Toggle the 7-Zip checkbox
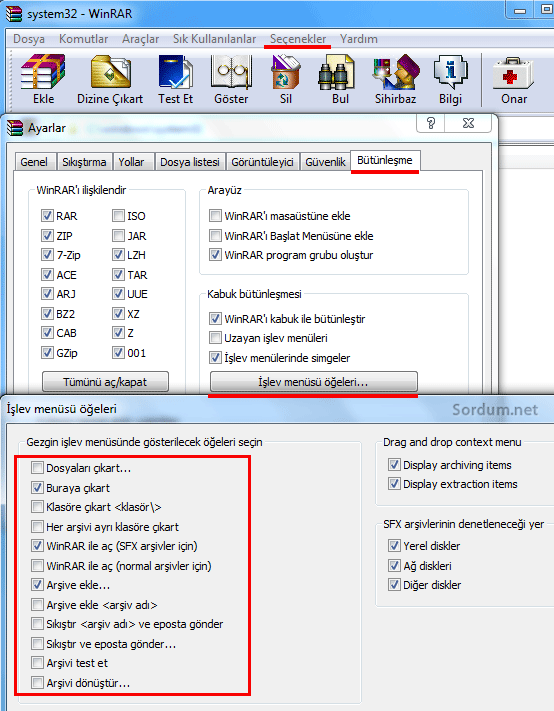 pos(47,255)
